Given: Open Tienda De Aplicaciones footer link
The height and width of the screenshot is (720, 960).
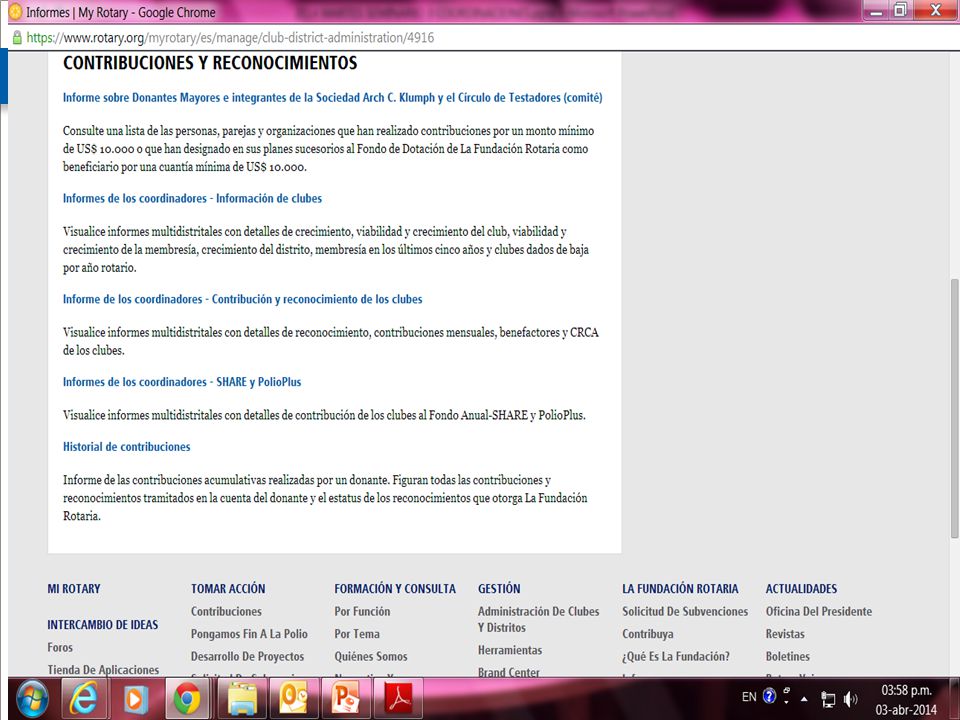Looking at the screenshot, I should pos(103,670).
